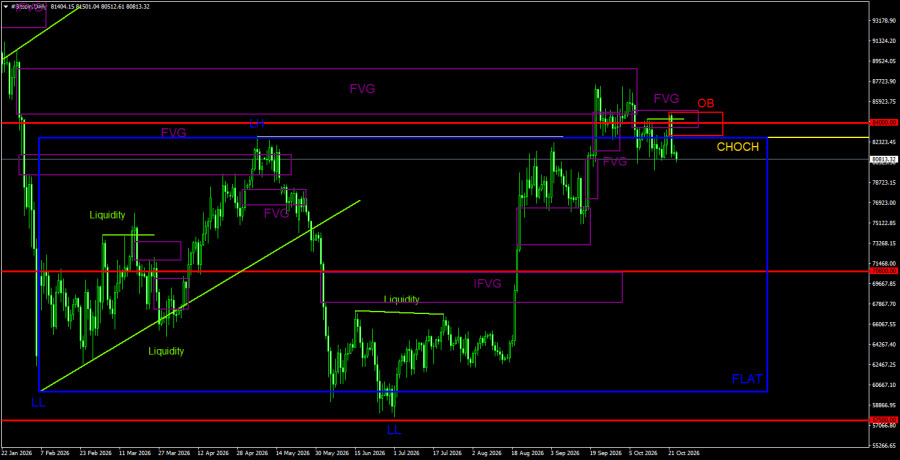Click the 17 Jul 2026 date on the time axis
900x460 pixels.
[x=448, y=452]
